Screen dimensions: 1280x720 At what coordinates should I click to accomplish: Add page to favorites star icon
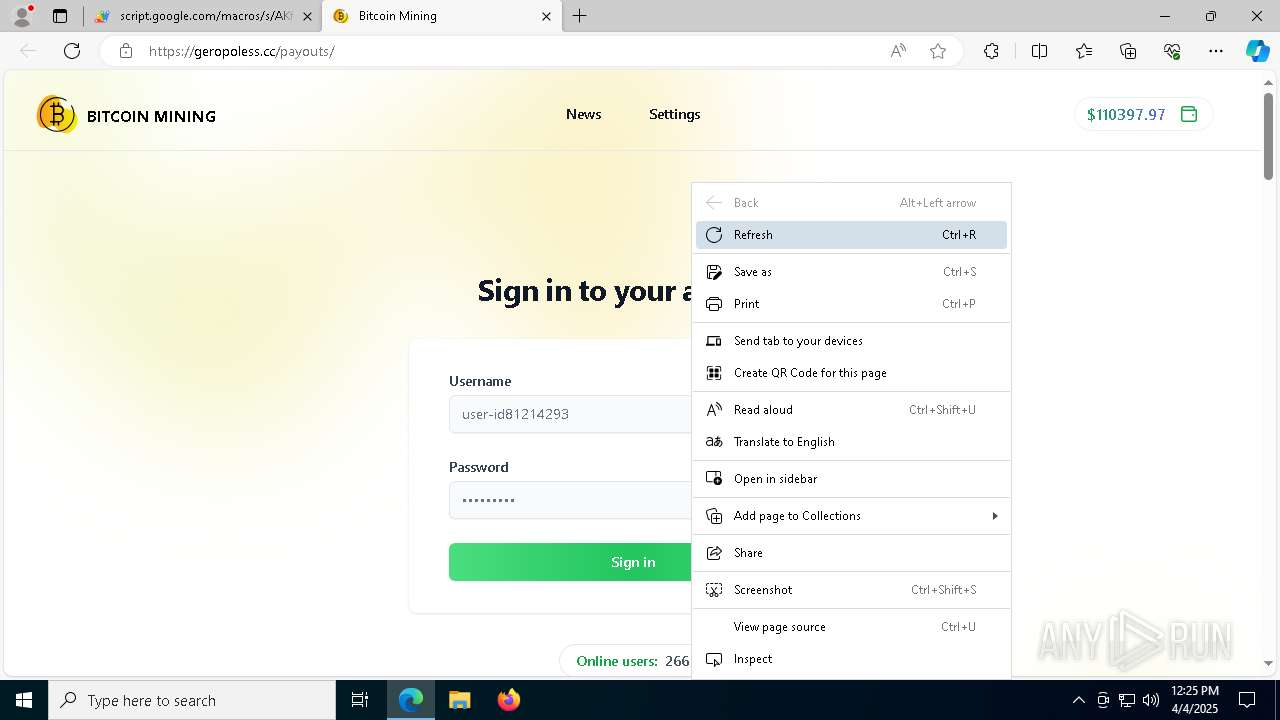[938, 51]
